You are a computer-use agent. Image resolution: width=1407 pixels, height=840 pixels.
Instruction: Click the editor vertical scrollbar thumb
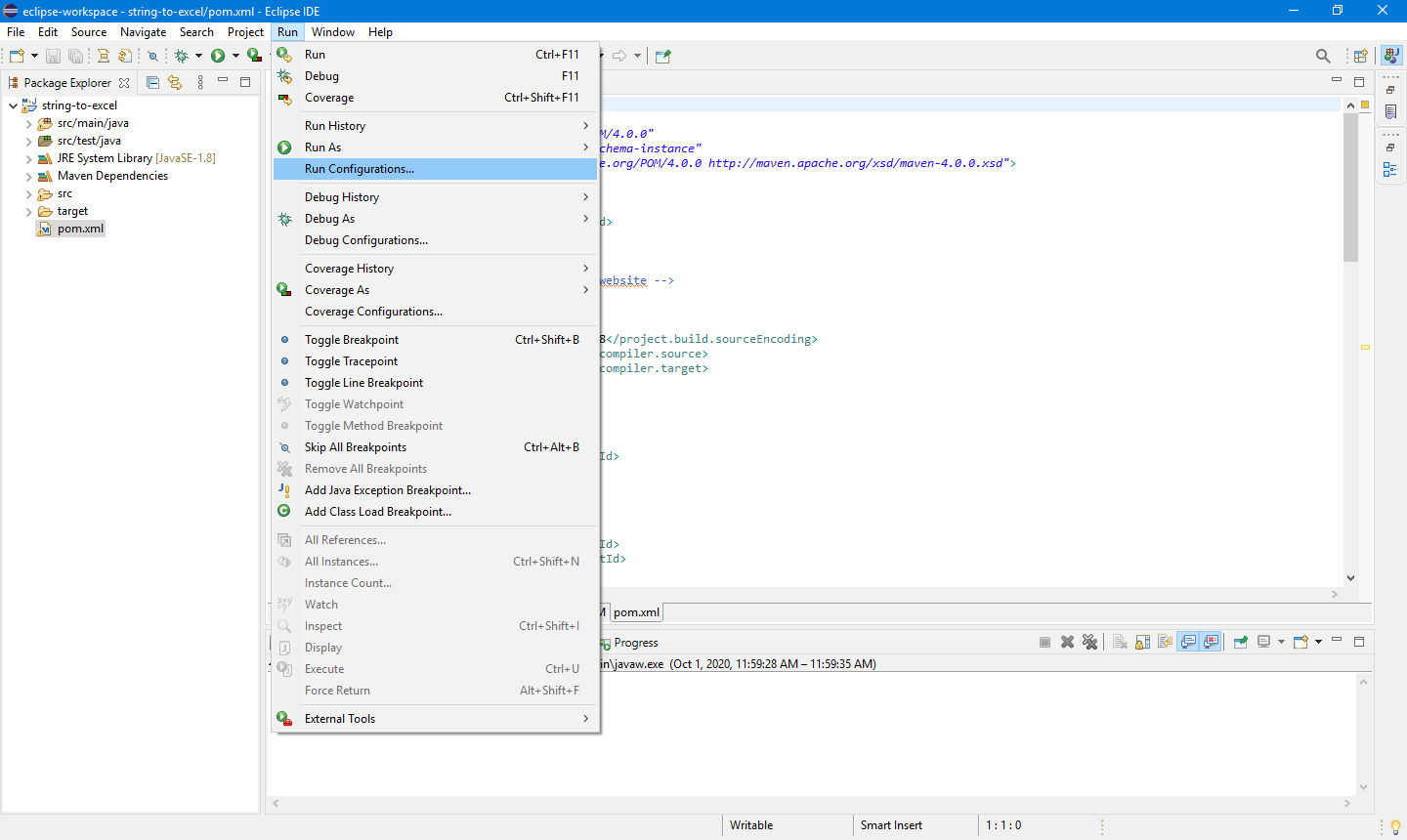[1350, 188]
